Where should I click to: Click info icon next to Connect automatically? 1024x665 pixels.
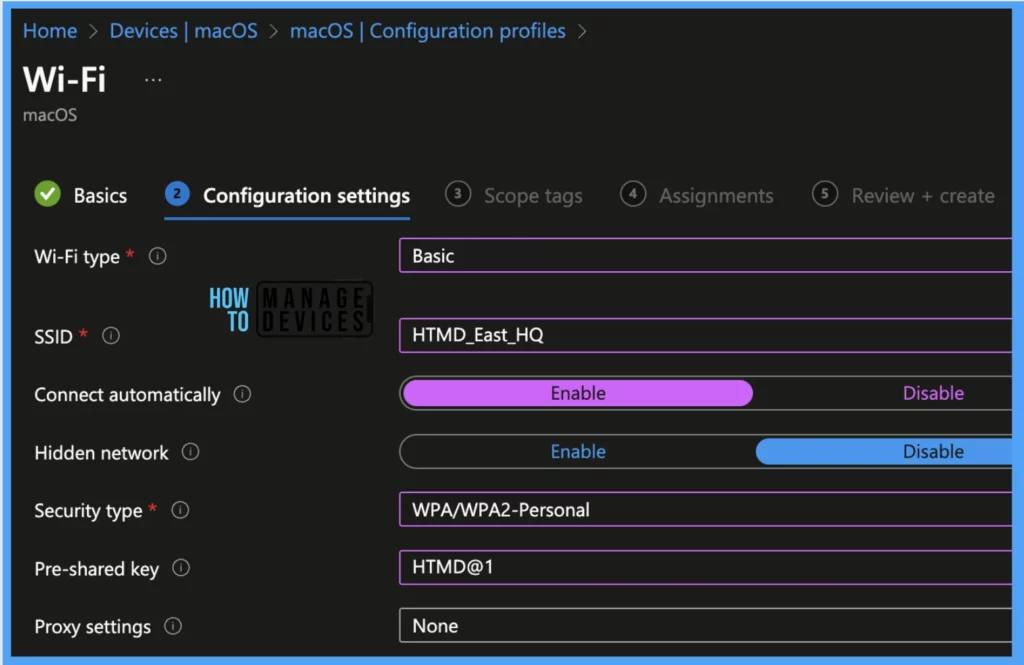tap(242, 394)
